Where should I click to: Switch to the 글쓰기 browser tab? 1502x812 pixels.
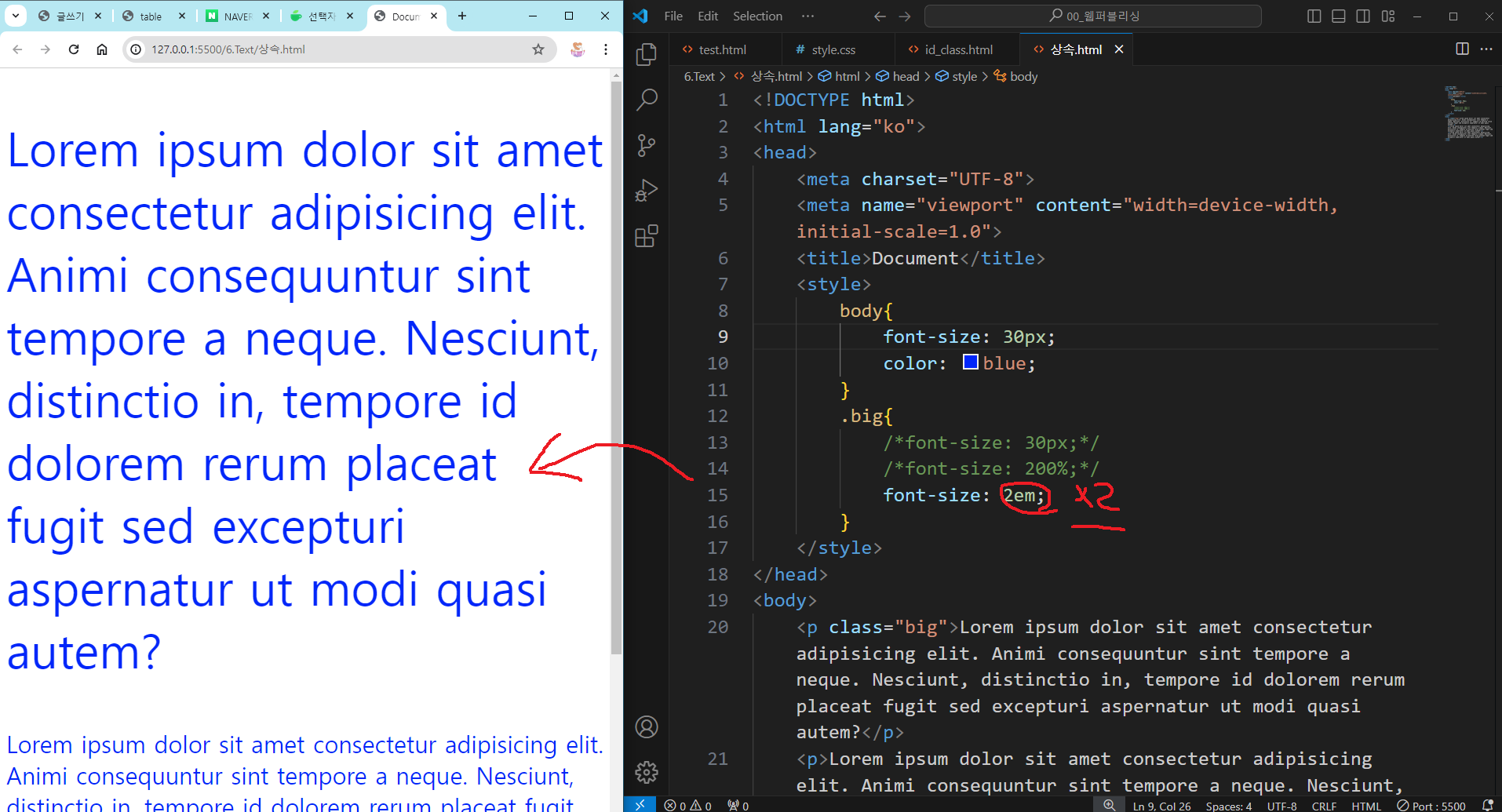click(x=70, y=16)
